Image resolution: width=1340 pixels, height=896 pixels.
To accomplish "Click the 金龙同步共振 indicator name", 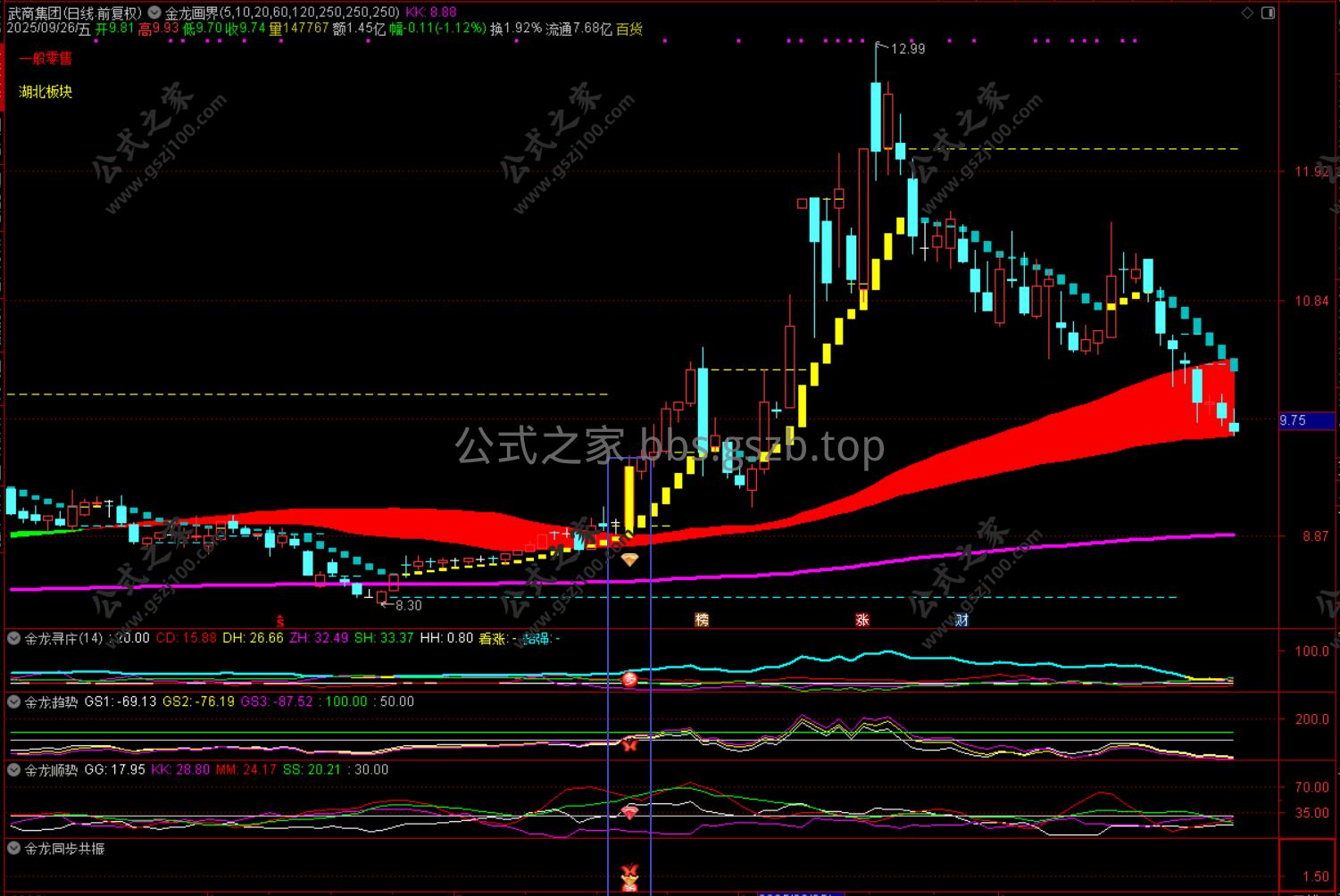I will click(64, 848).
